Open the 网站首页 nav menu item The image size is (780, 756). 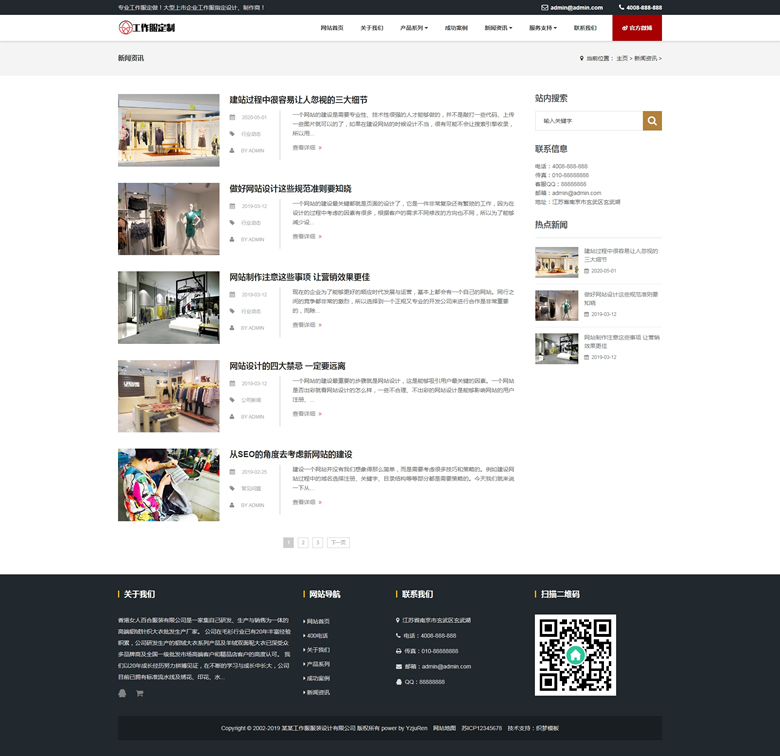tap(332, 28)
